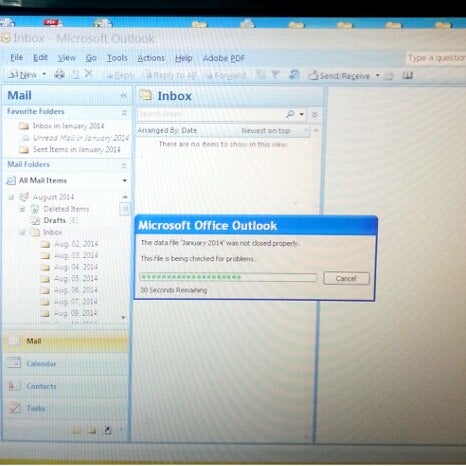Click the Filter funnel icon in toolbar
This screenshot has height=466, width=466.
point(275,75)
